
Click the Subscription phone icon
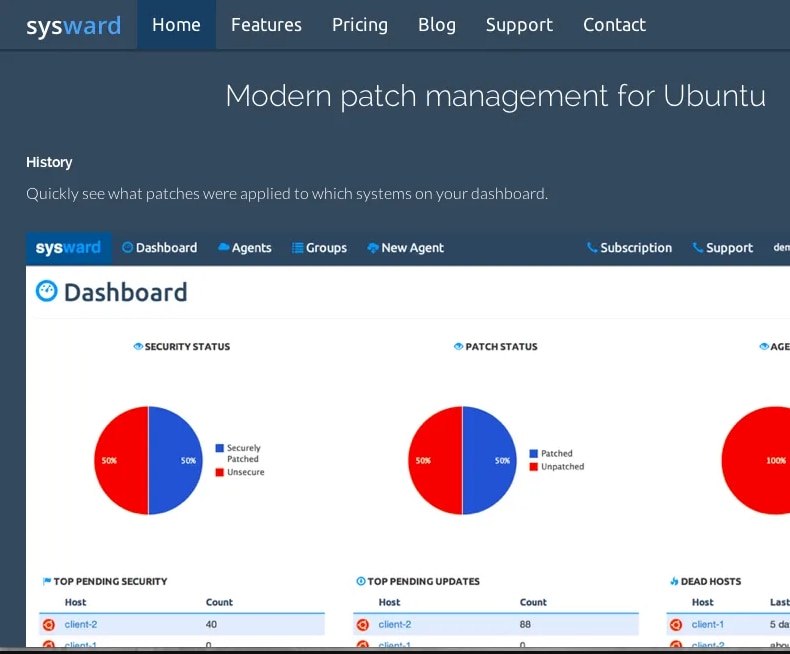pyautogui.click(x=592, y=247)
